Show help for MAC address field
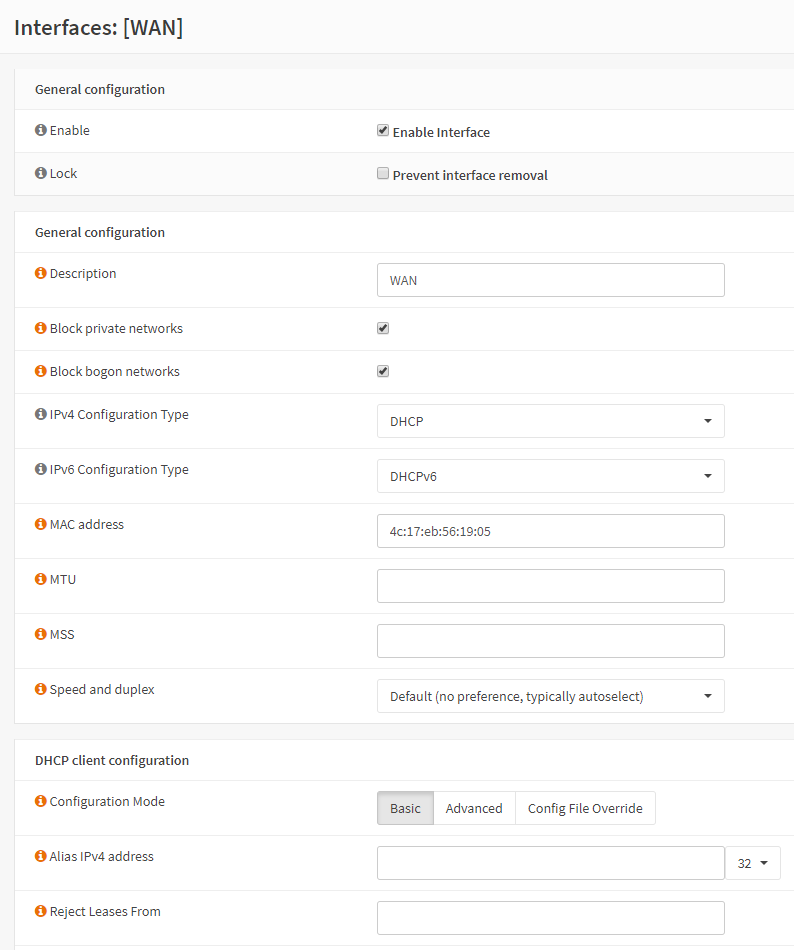The height and width of the screenshot is (950, 794). click(x=41, y=525)
